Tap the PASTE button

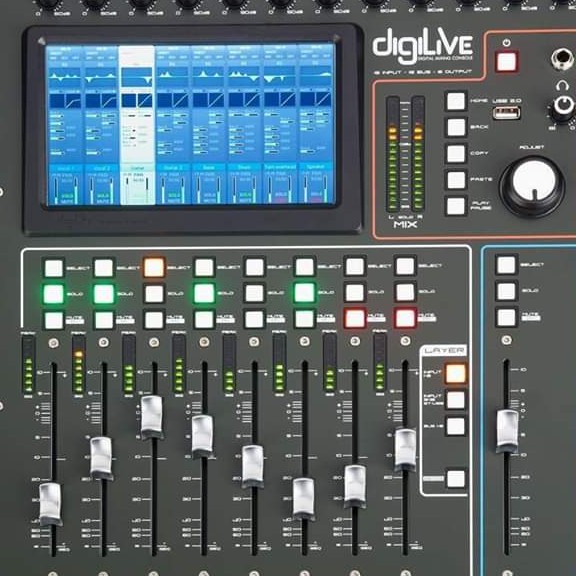tap(456, 180)
